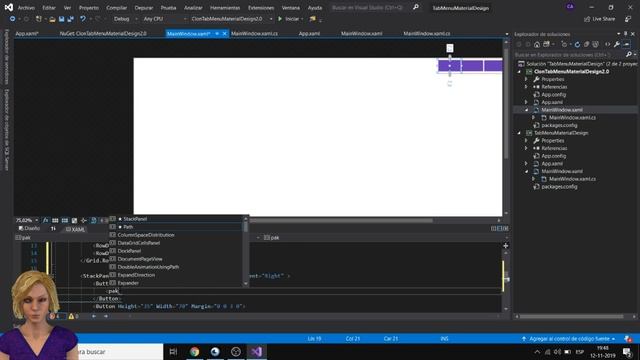Screen dimensions: 640x360
Task: Select DockPanel in the IntelliSense list
Action: pyautogui.click(x=129, y=251)
